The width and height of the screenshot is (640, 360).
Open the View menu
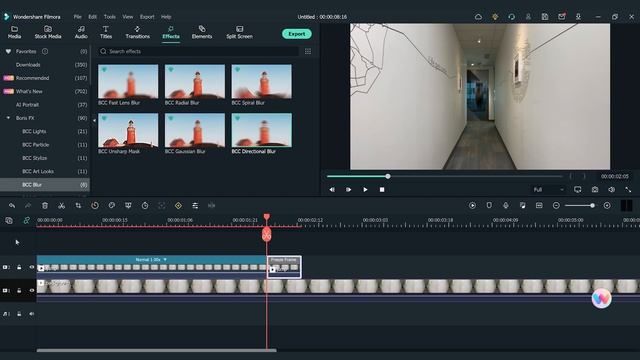(x=128, y=17)
